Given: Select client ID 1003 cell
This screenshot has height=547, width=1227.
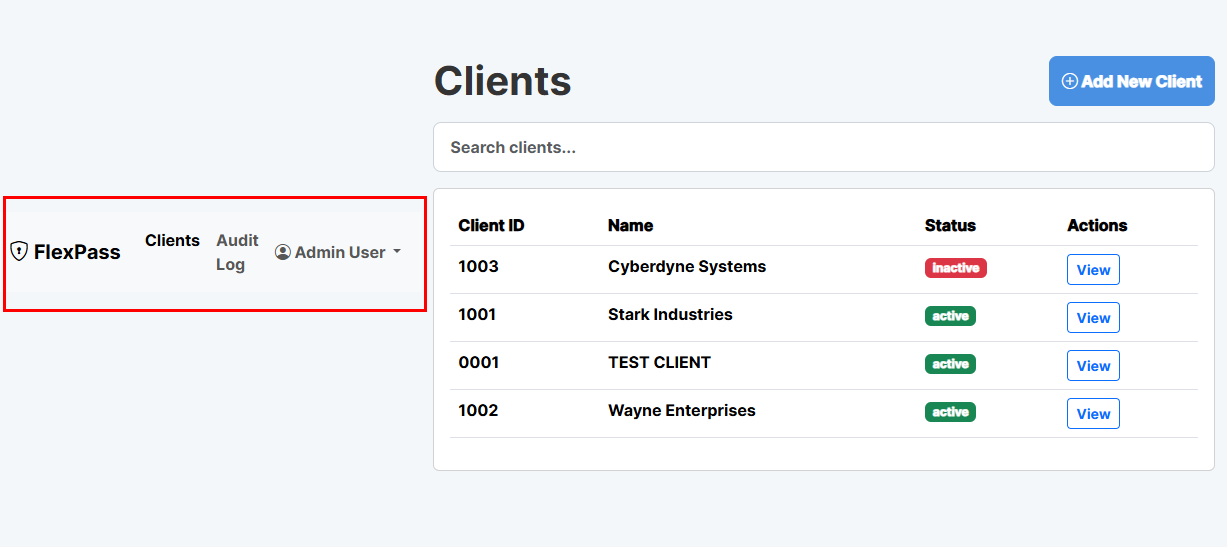Looking at the screenshot, I should (478, 267).
